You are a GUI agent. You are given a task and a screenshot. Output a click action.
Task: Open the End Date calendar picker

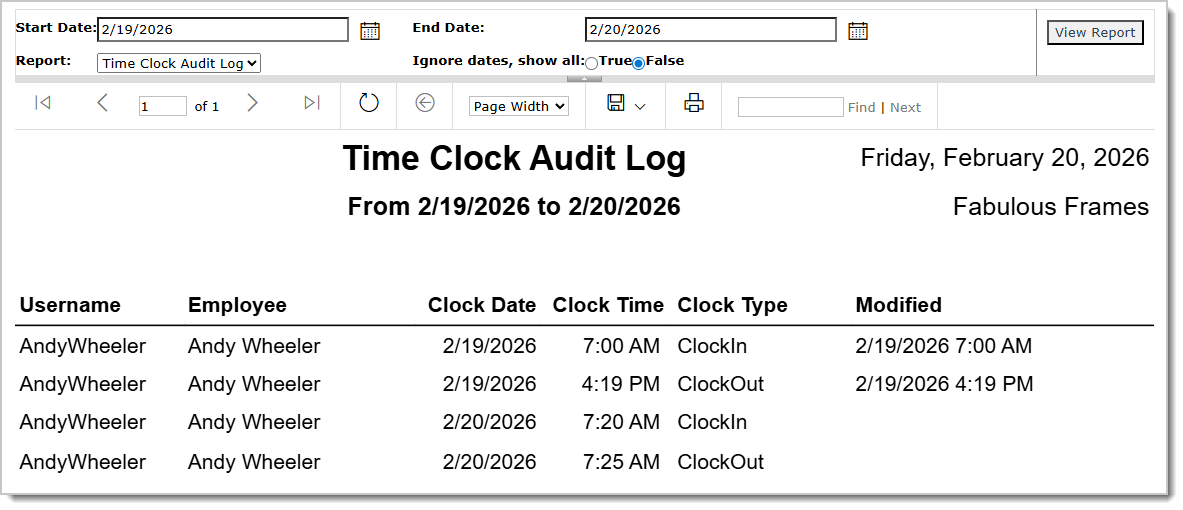point(857,31)
